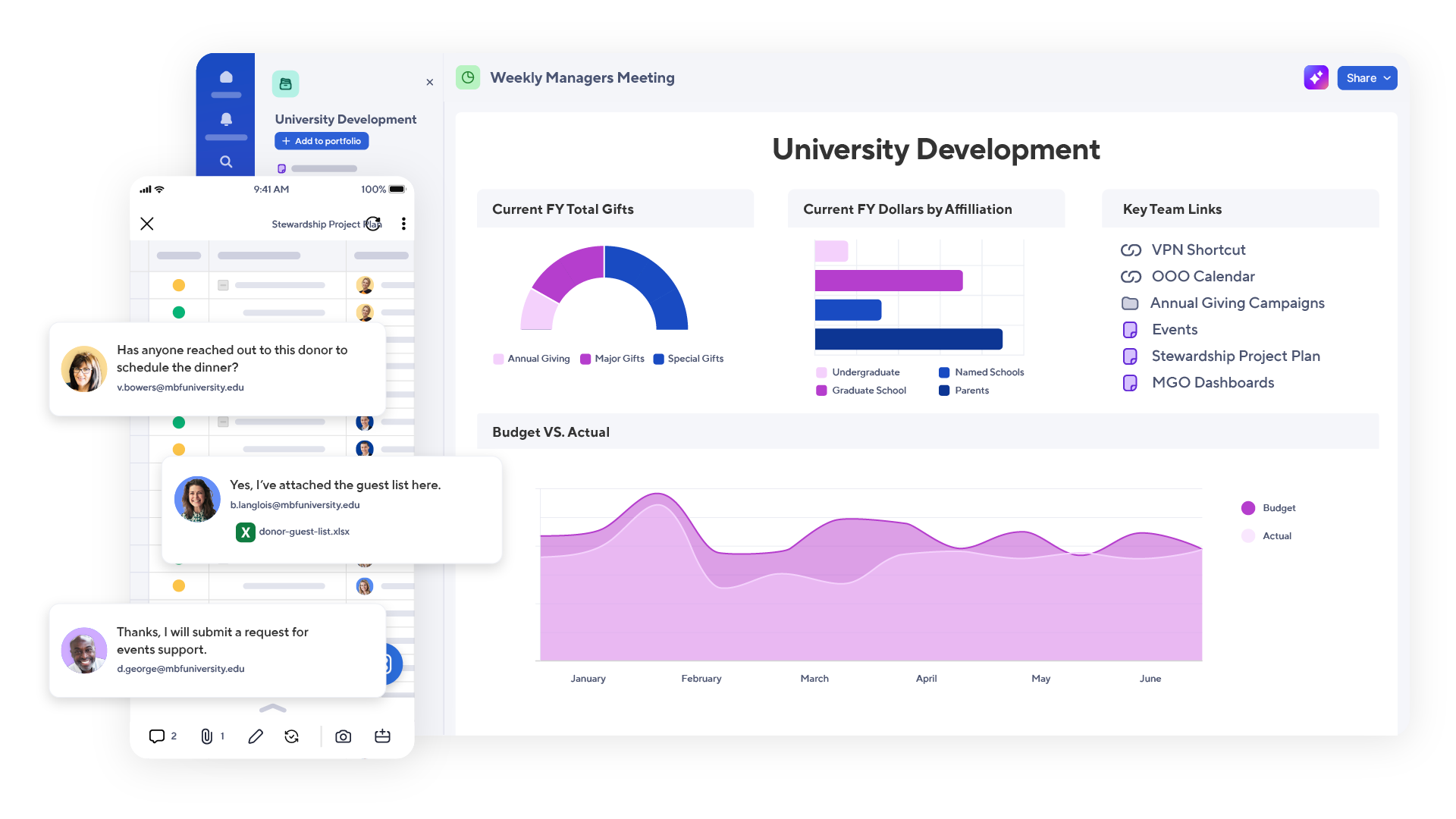Close the mobile Stewardship Project sheet

pos(147,224)
